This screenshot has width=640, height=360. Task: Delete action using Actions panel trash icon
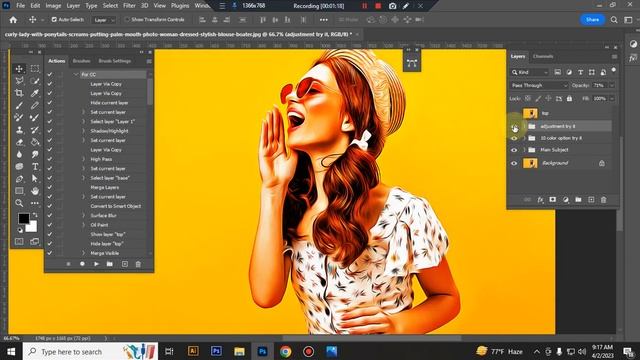(138, 264)
